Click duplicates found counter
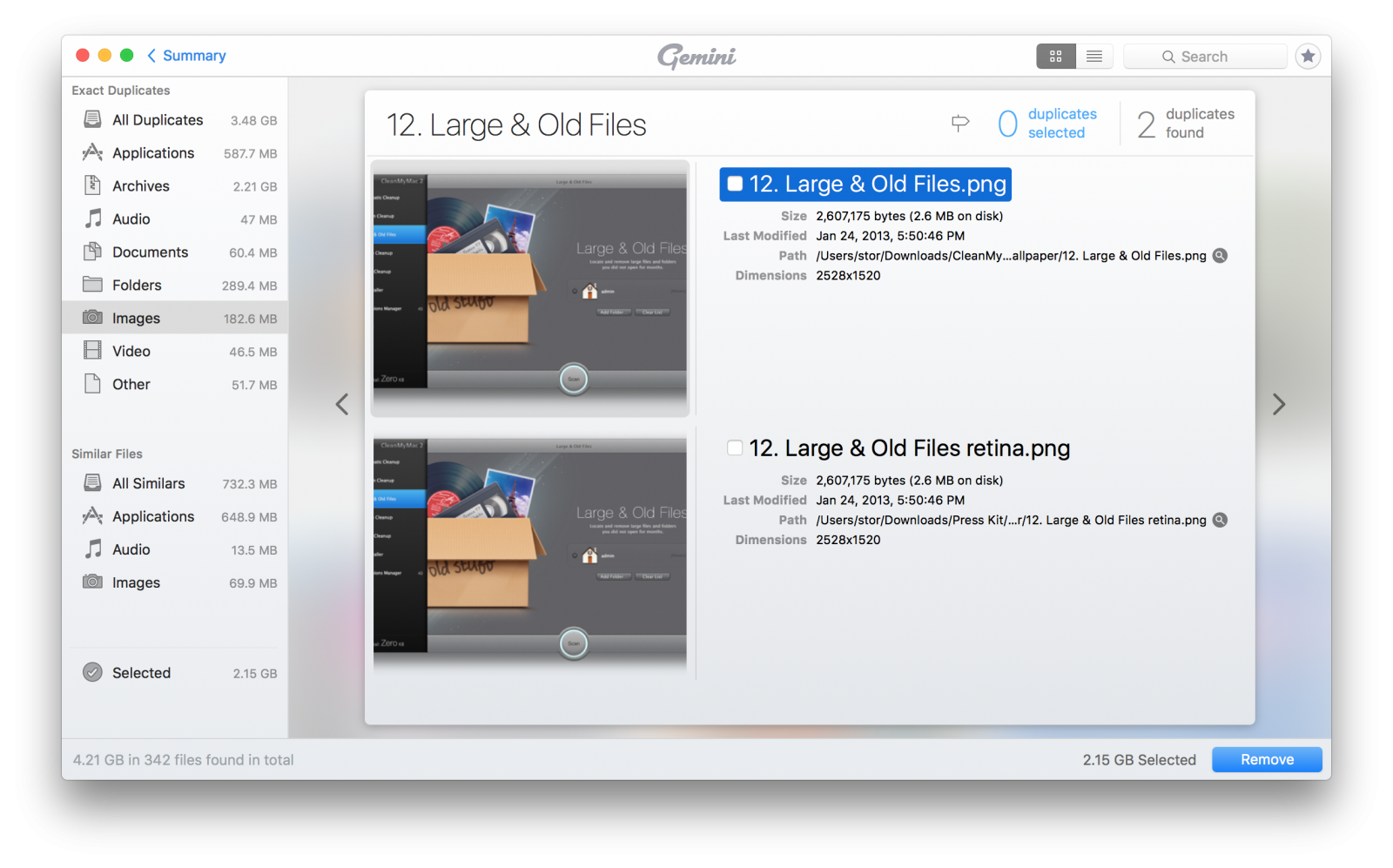The image size is (1393, 868). [1186, 124]
